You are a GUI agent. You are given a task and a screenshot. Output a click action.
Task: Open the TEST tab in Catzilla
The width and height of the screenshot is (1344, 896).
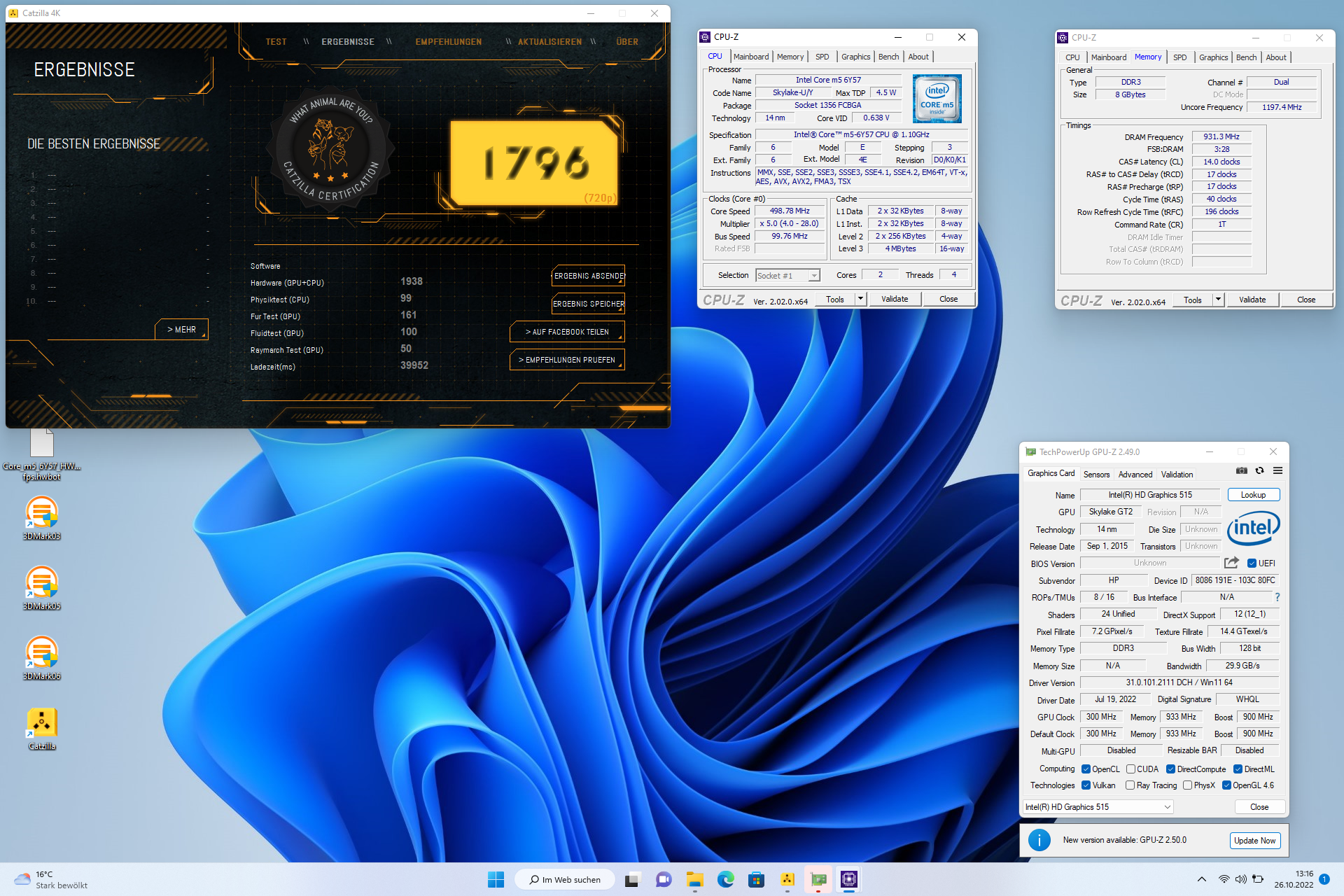click(x=276, y=42)
